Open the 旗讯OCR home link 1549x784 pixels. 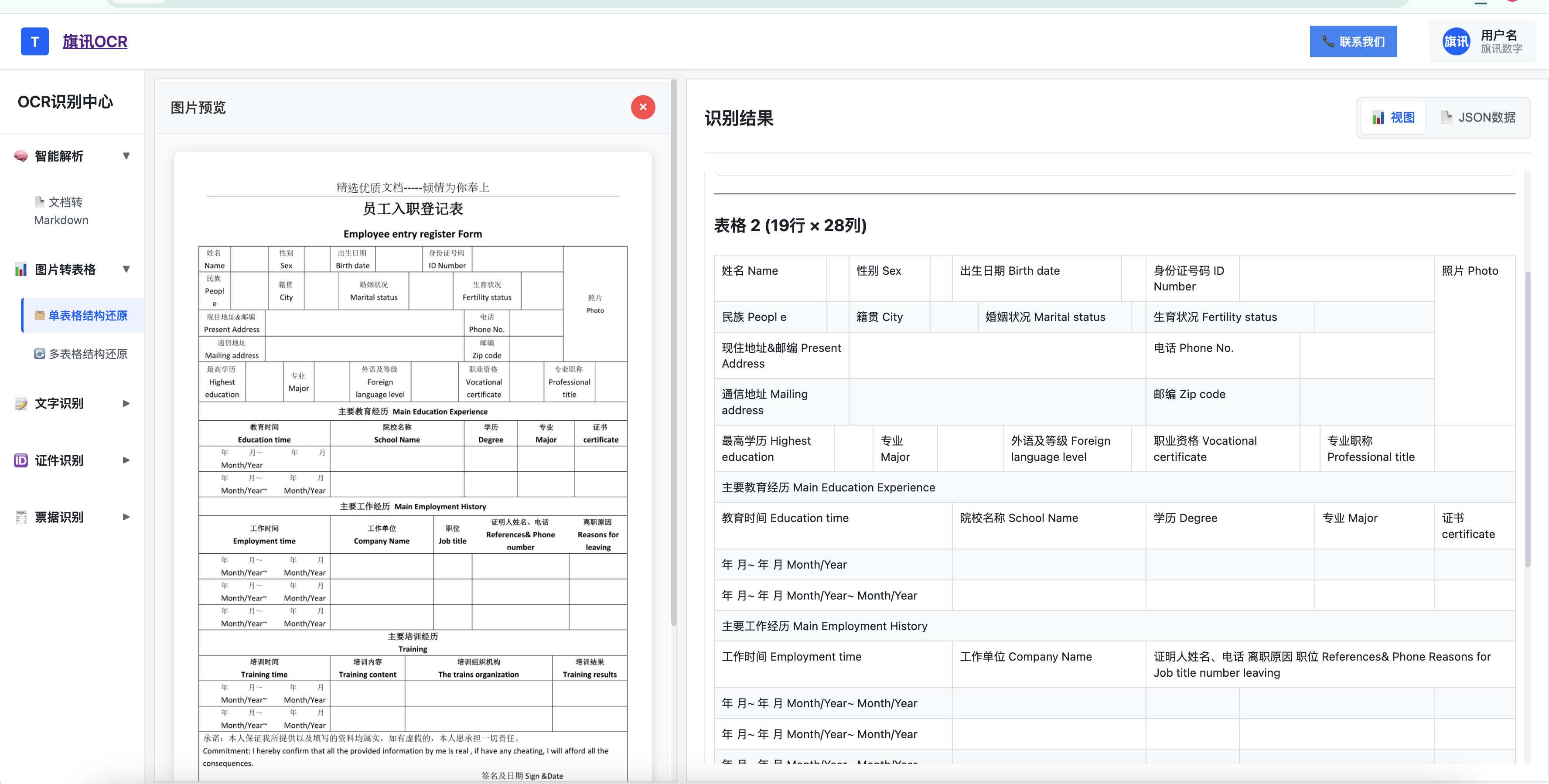pyautogui.click(x=95, y=41)
